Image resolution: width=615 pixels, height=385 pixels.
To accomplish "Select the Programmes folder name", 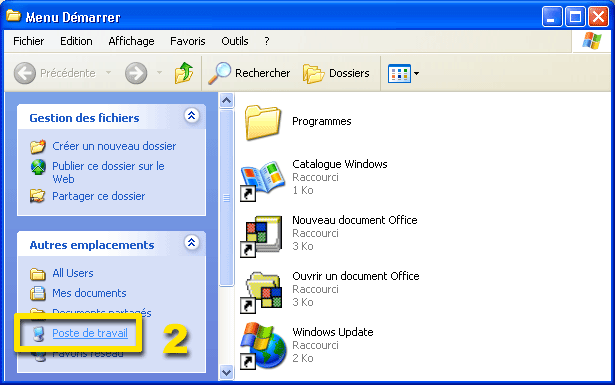I will pyautogui.click(x=322, y=122).
